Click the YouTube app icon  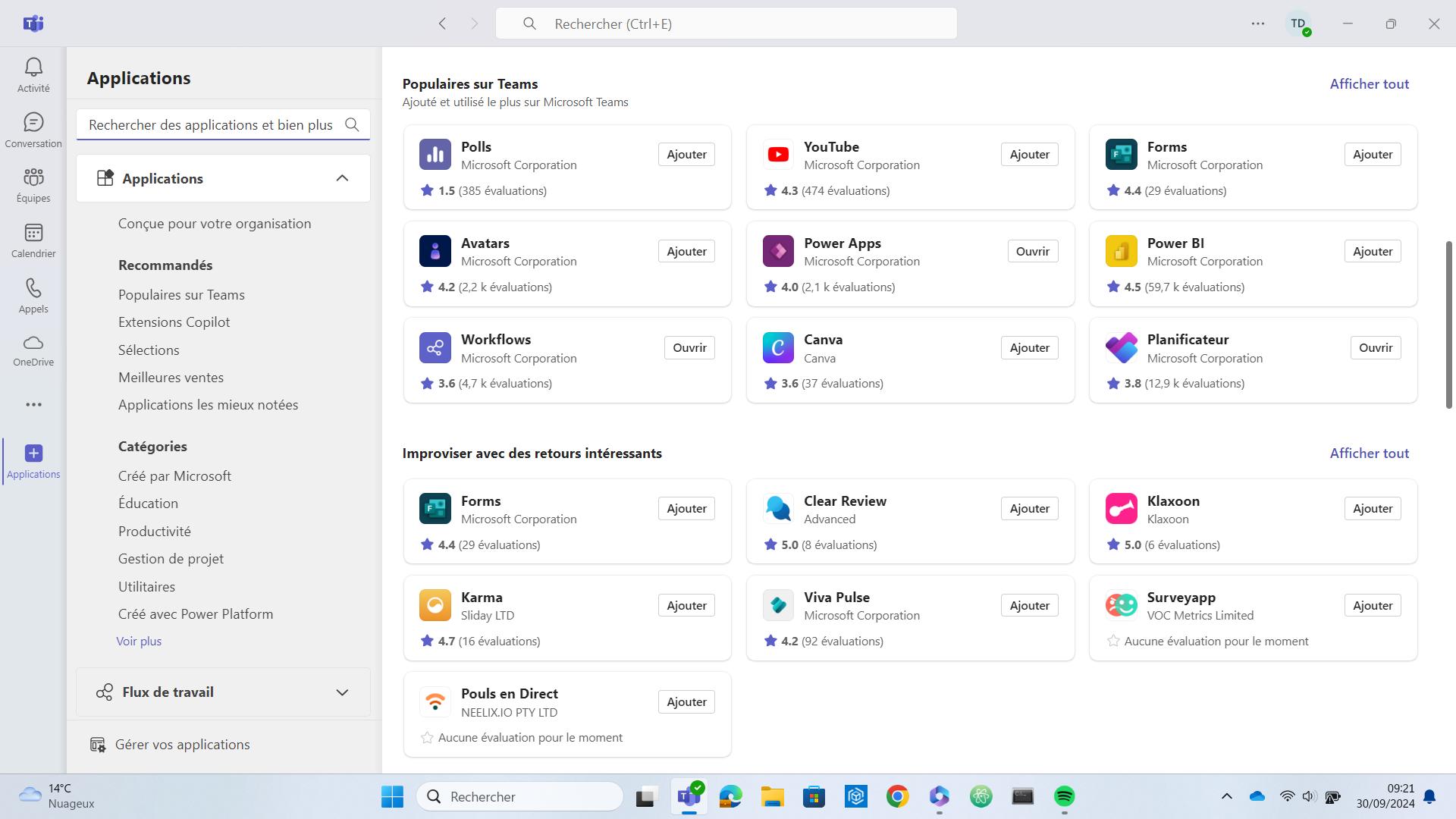[x=778, y=155]
